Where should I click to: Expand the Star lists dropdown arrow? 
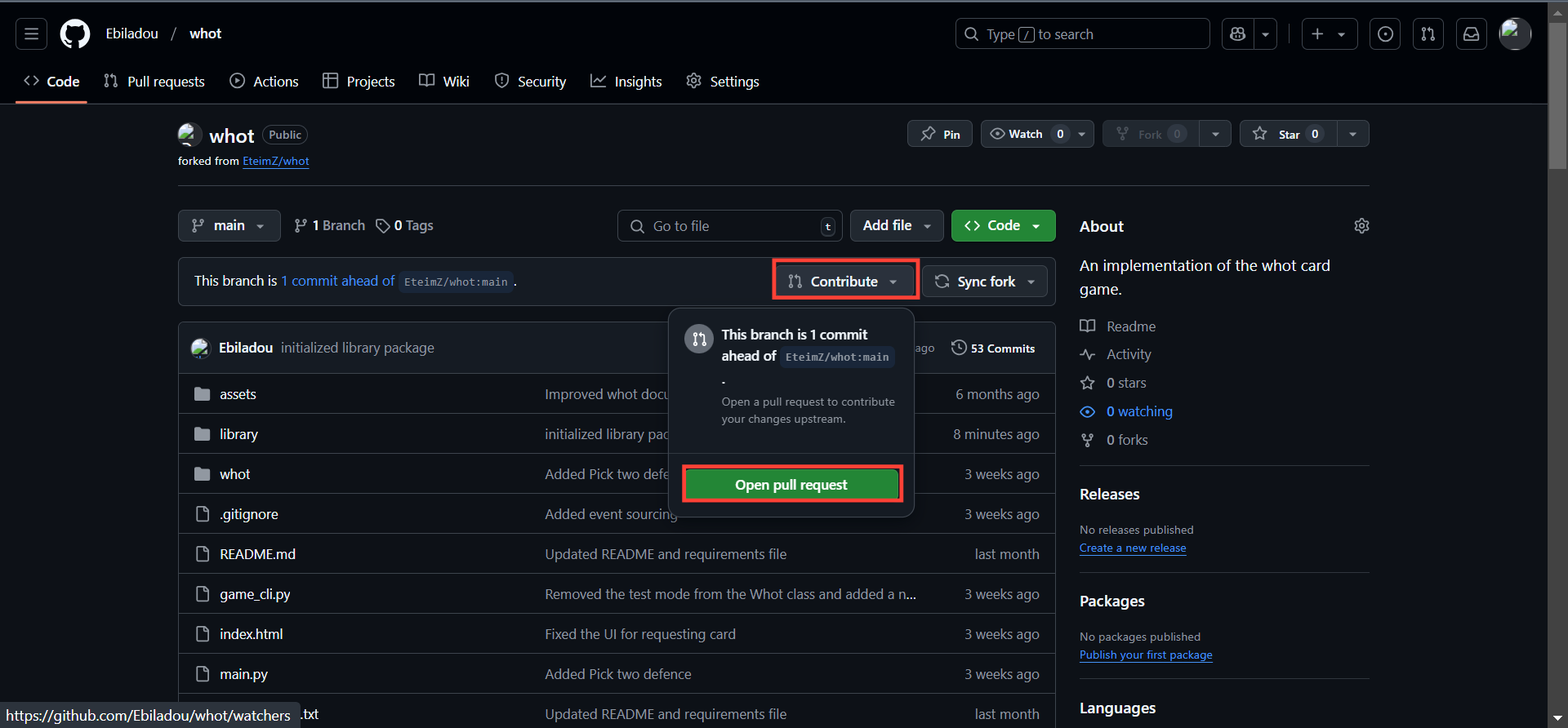(x=1353, y=134)
